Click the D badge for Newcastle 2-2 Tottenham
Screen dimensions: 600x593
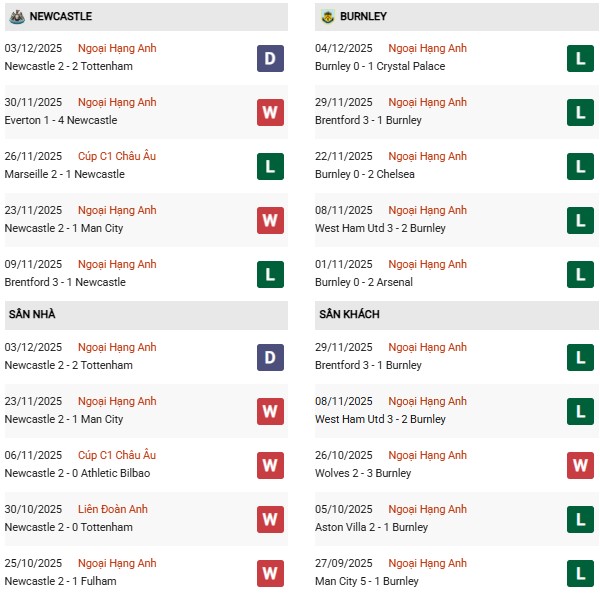[x=270, y=58]
